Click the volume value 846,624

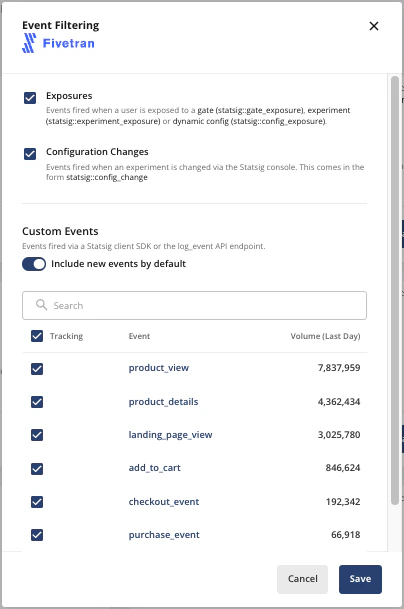343,468
